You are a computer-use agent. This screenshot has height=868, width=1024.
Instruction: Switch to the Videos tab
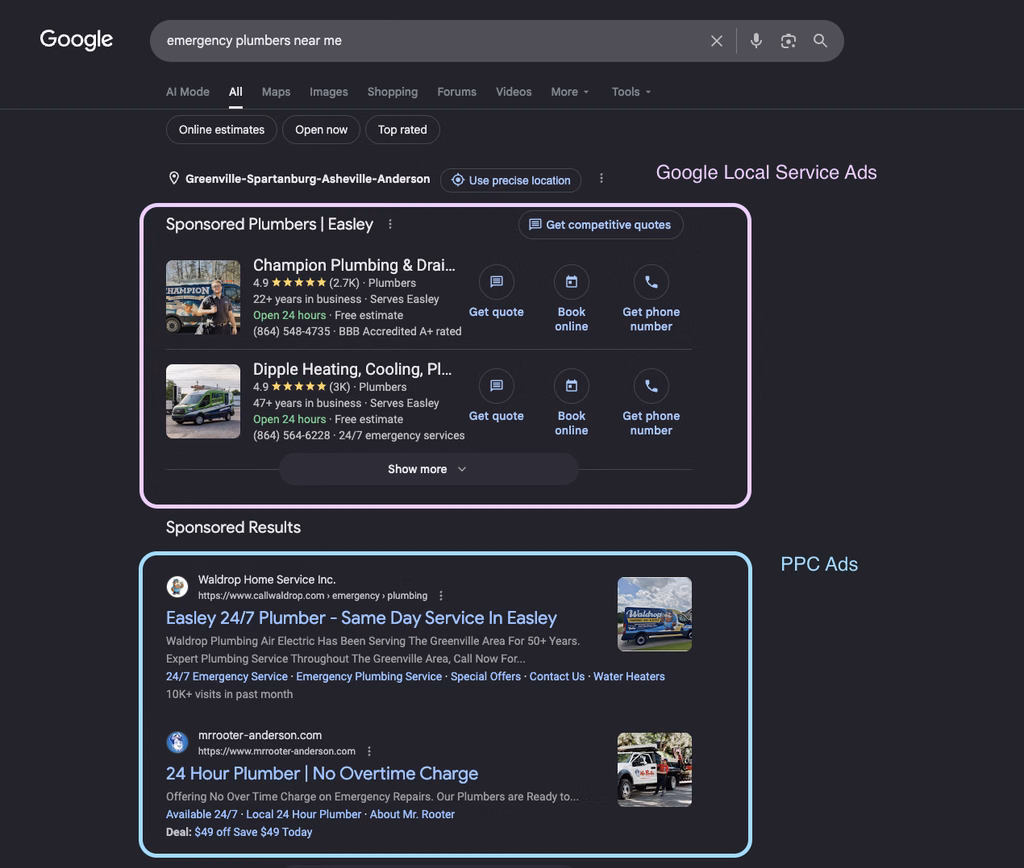click(x=513, y=92)
